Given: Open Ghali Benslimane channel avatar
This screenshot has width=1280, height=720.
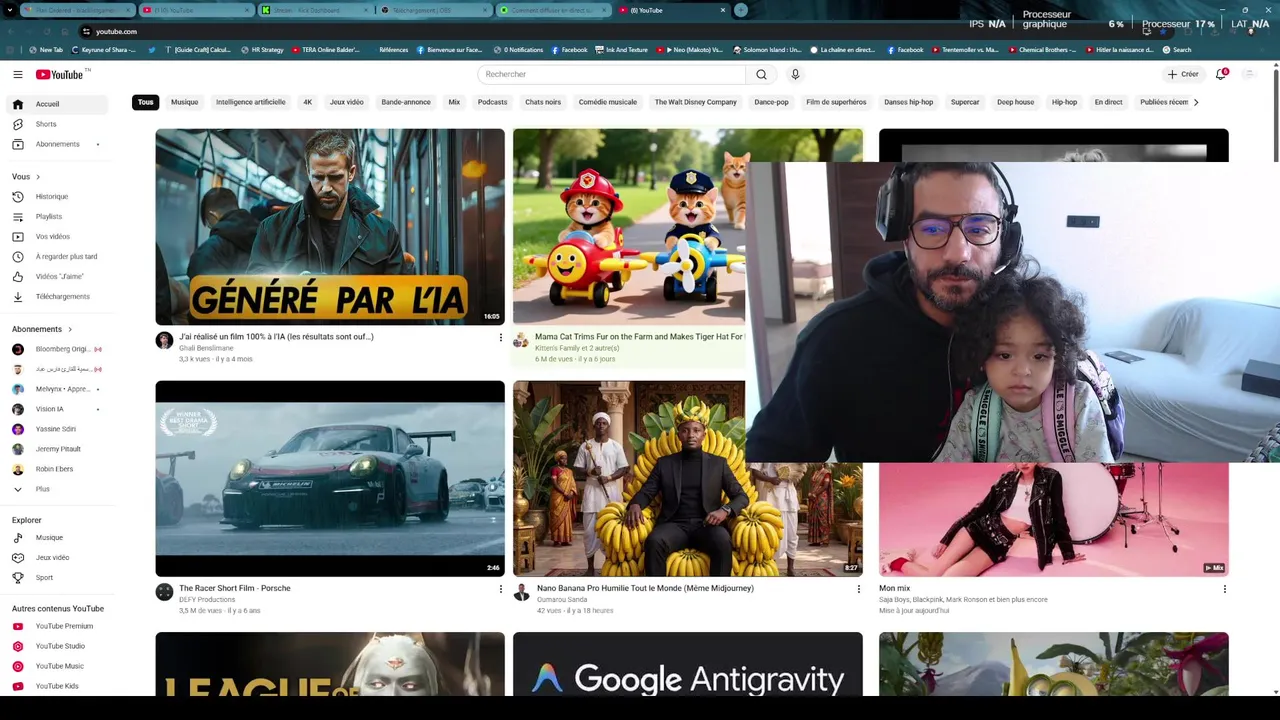Looking at the screenshot, I should tap(164, 340).
